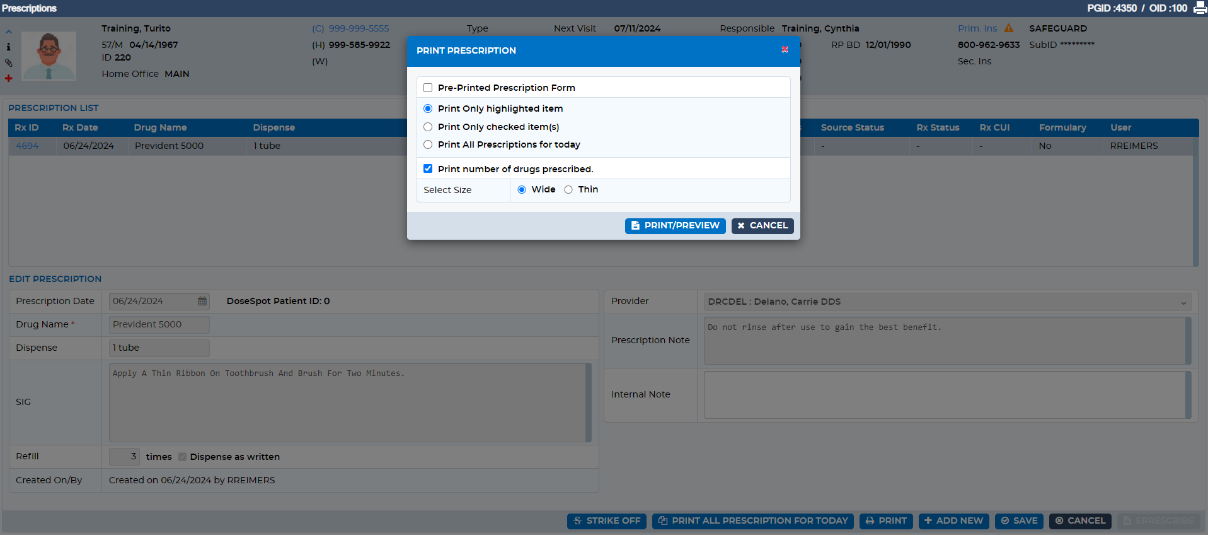1208x535 pixels.
Task: Click the Prescription Note text area
Action: (944, 341)
